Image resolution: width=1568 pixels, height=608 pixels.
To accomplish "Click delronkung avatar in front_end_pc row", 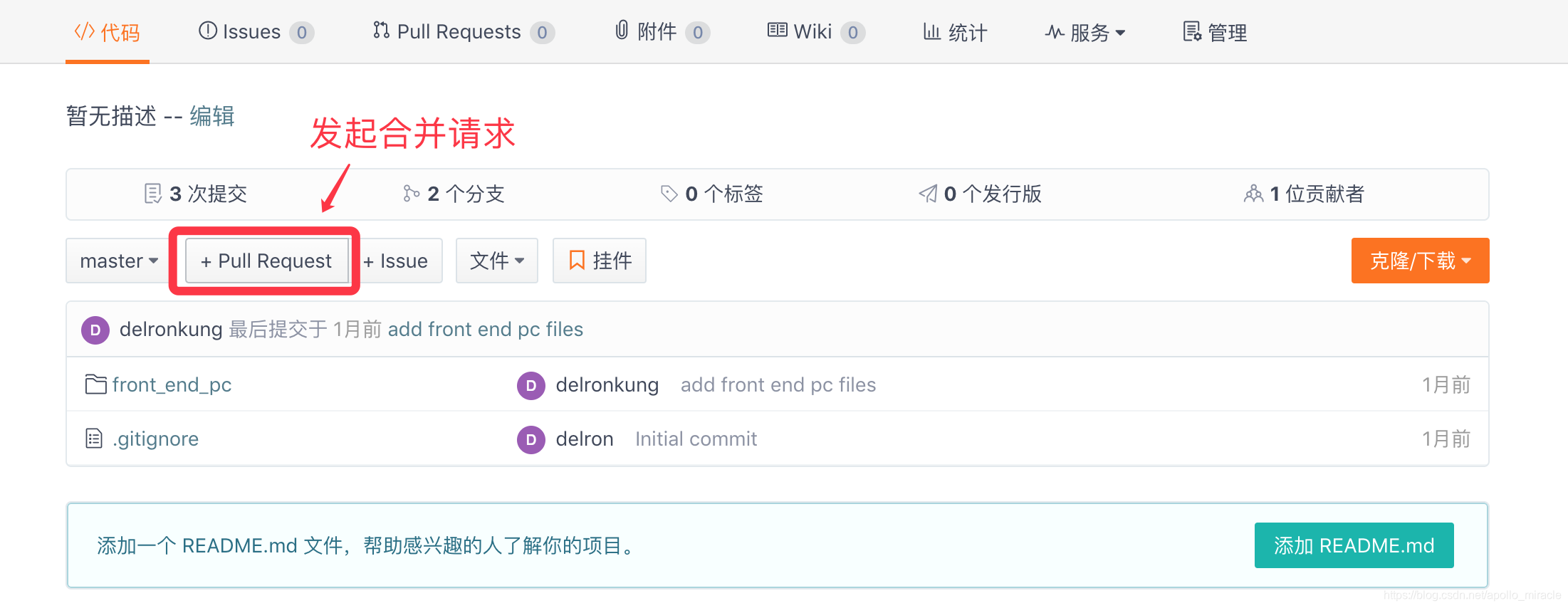I will pyautogui.click(x=530, y=386).
